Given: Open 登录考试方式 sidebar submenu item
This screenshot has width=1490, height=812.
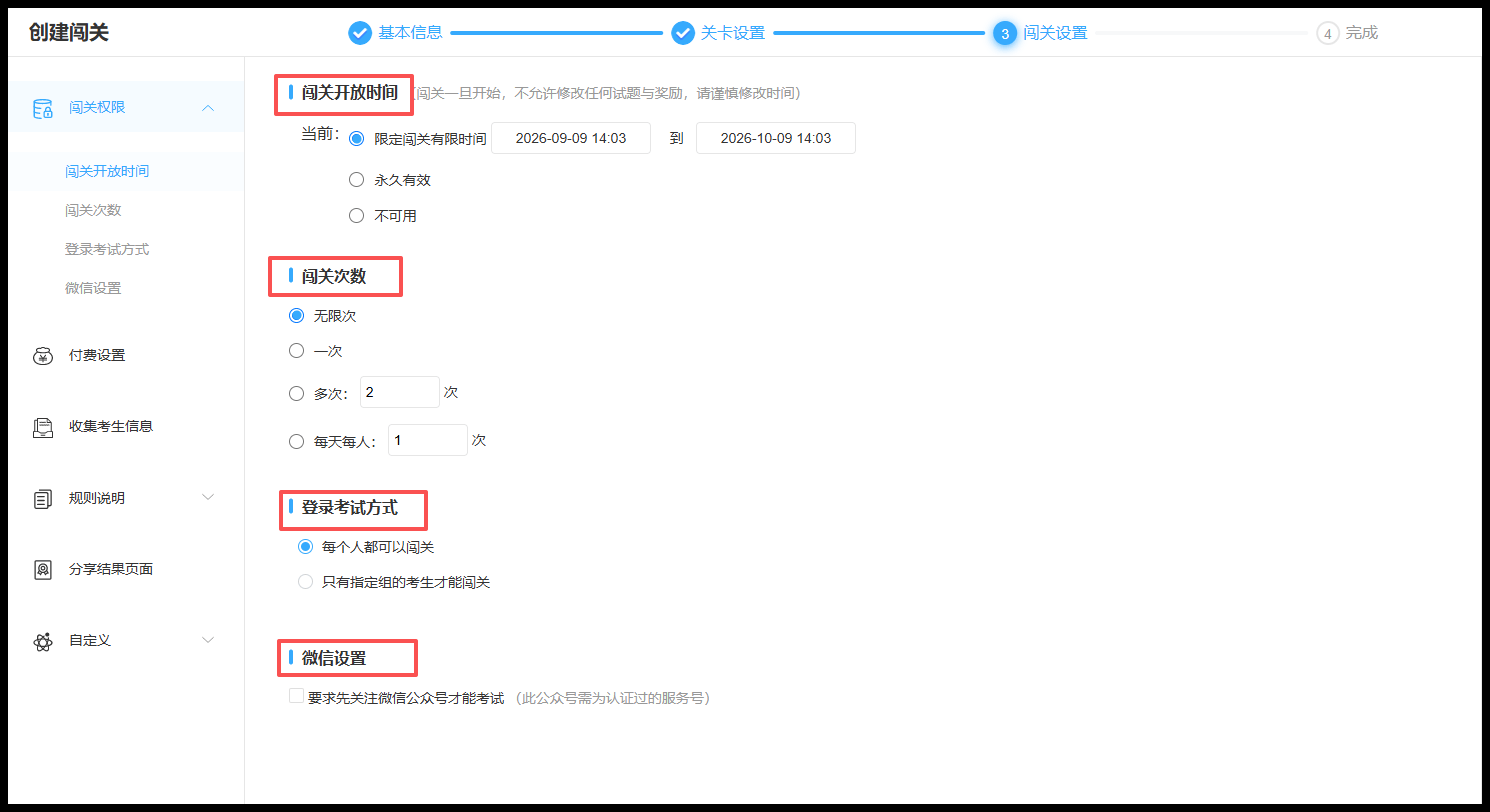Looking at the screenshot, I should [107, 249].
